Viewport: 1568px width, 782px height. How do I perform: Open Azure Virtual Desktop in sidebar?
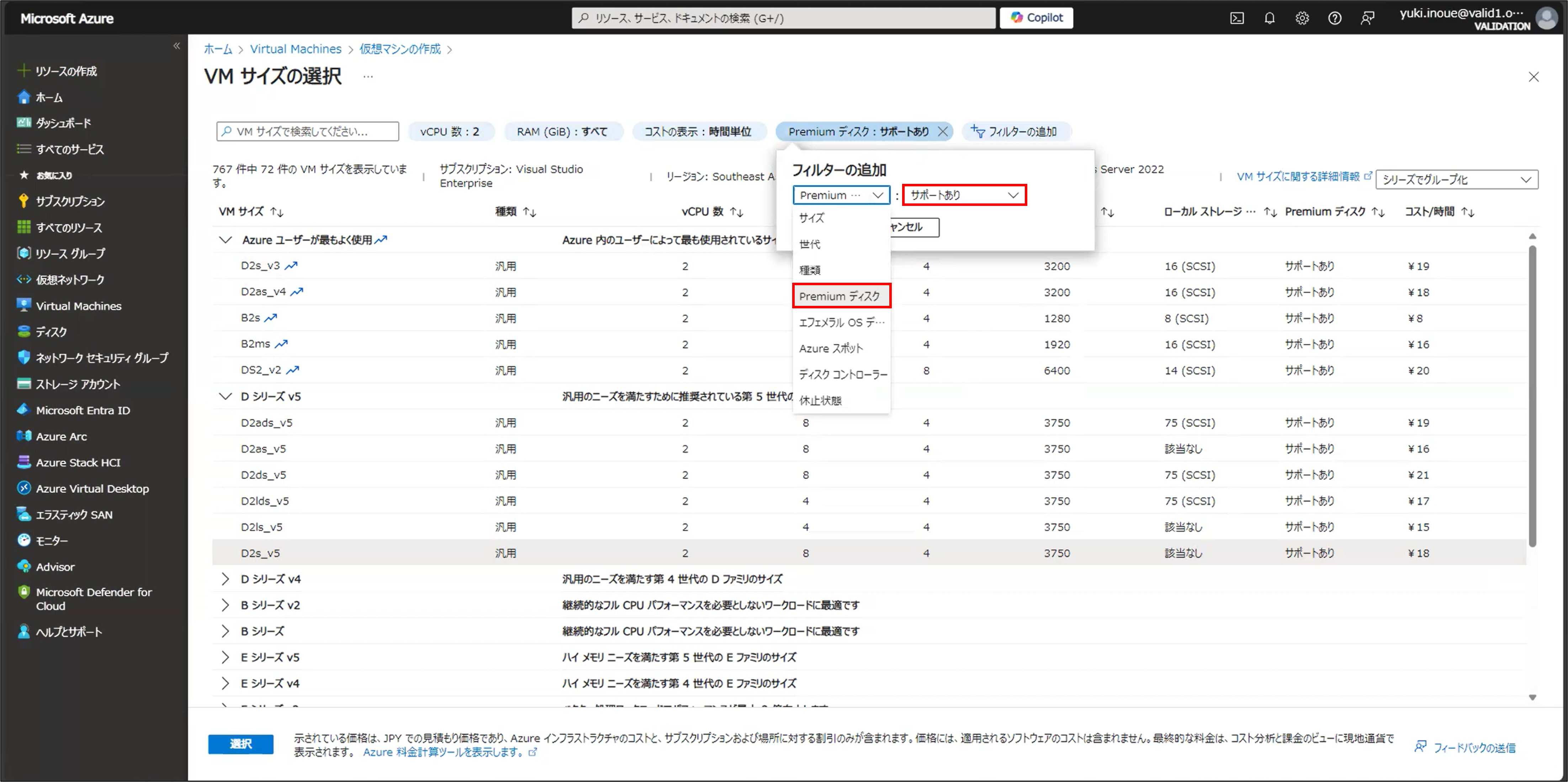92,489
